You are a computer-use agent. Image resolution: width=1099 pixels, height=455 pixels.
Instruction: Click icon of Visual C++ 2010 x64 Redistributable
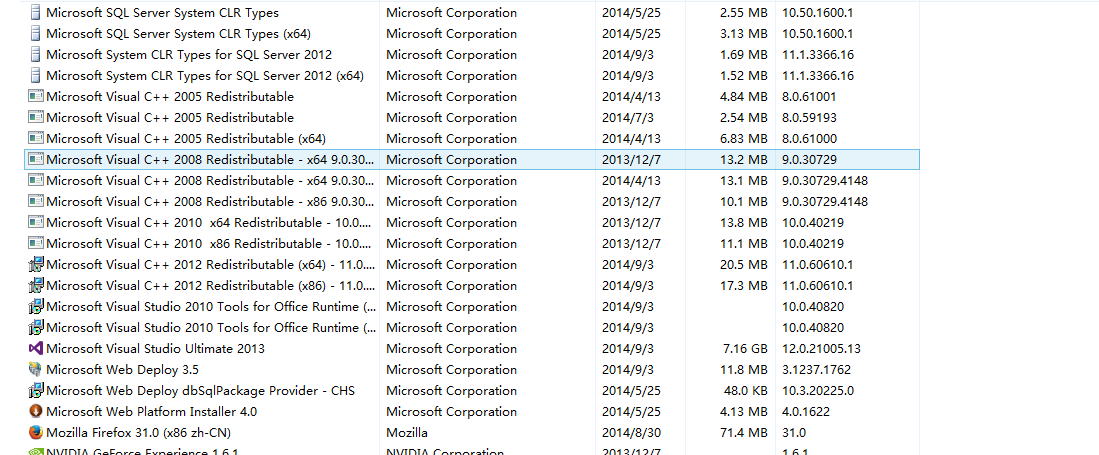click(x=36, y=223)
